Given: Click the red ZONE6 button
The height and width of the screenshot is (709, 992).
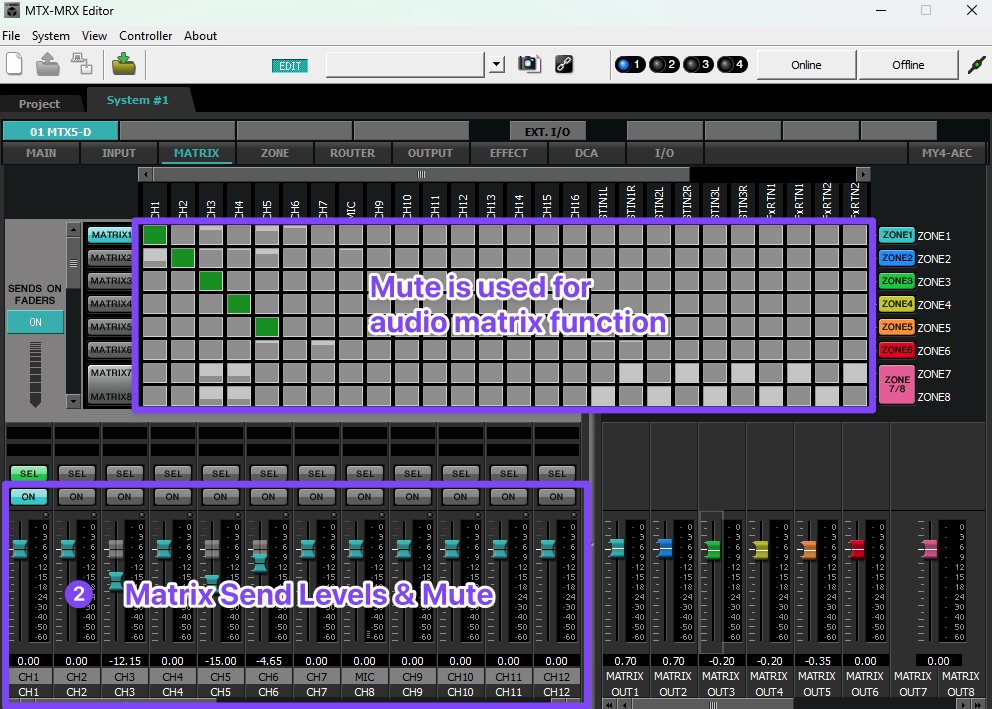Looking at the screenshot, I should click(x=896, y=350).
